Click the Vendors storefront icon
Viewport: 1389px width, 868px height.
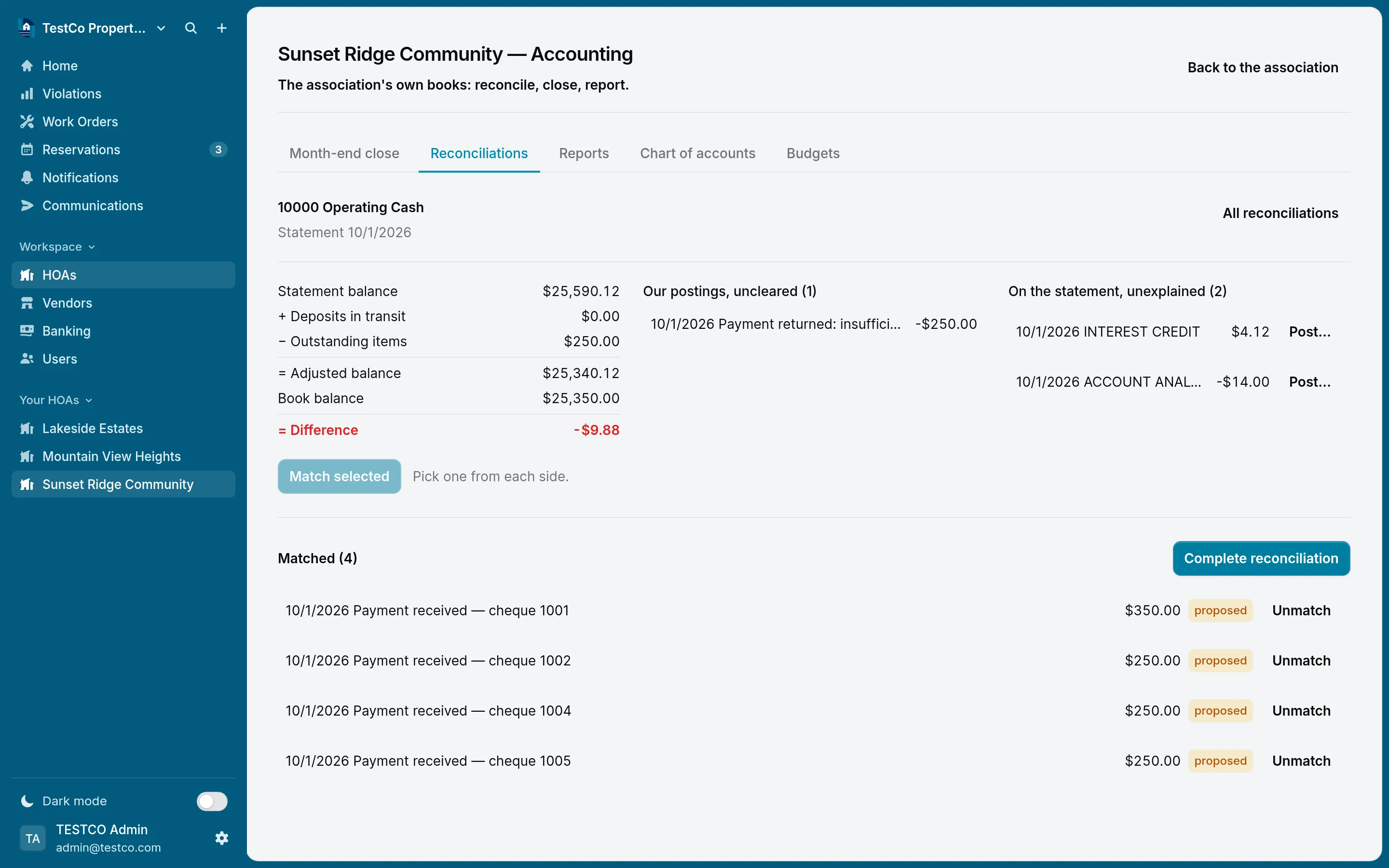coord(27,303)
